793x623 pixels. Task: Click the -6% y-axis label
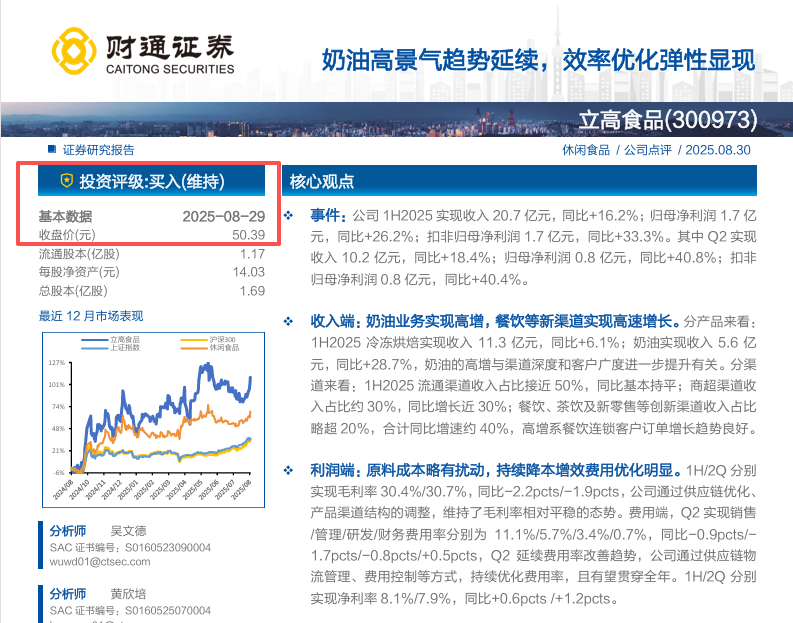59,473
